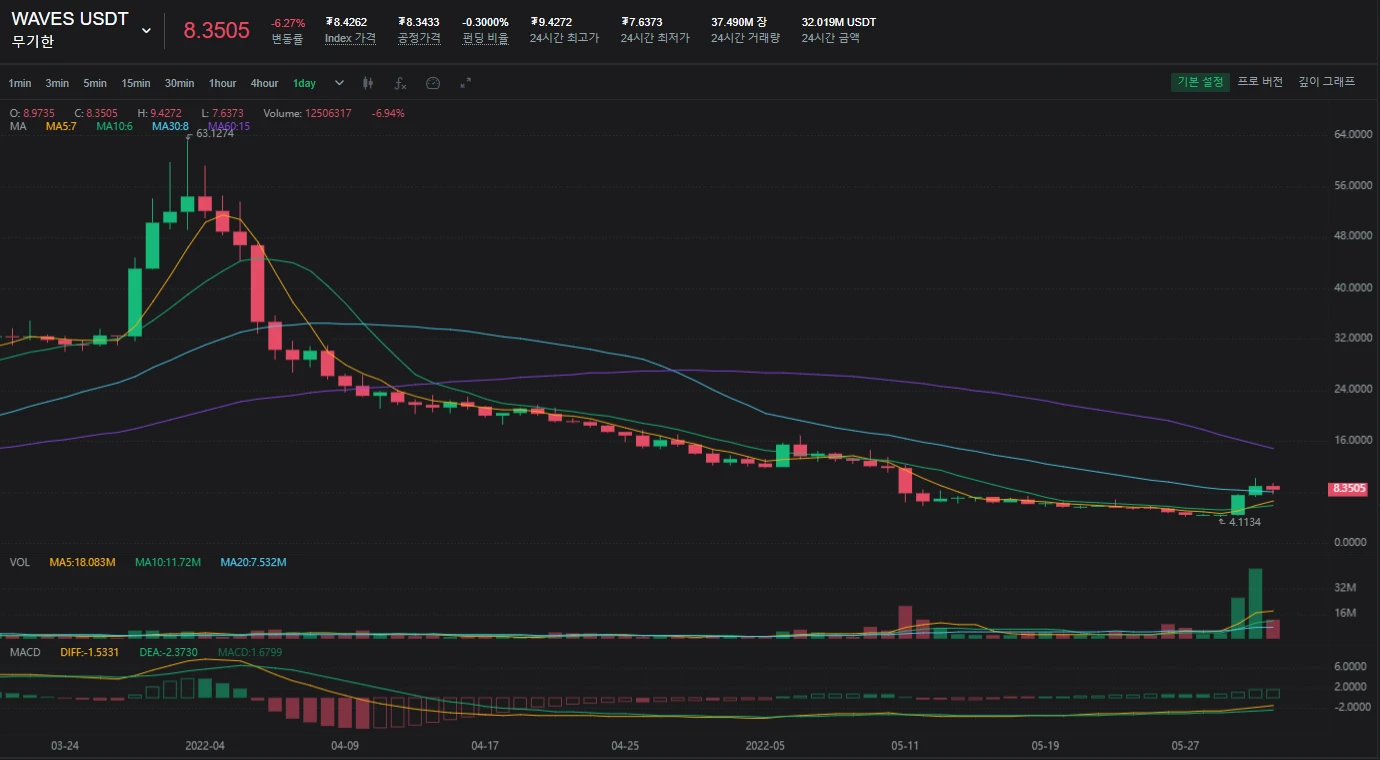The width and height of the screenshot is (1380, 760).
Task: Click the current price tag 8.3505 on axis
Action: pyautogui.click(x=1349, y=489)
